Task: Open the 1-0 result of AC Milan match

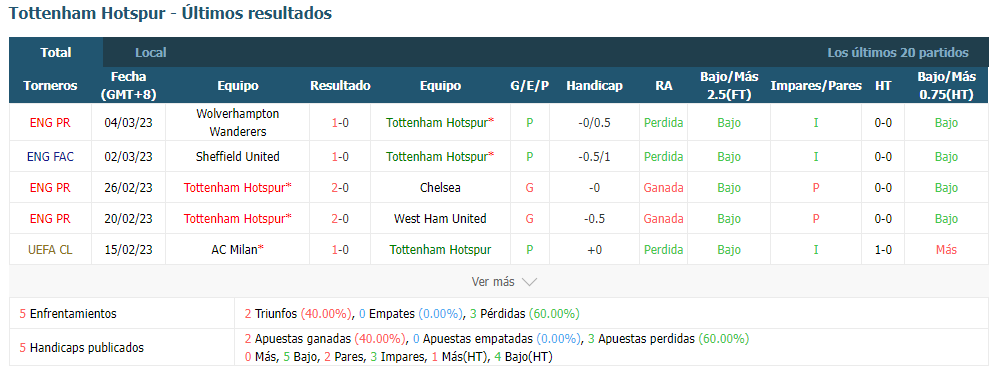Action: (x=340, y=250)
